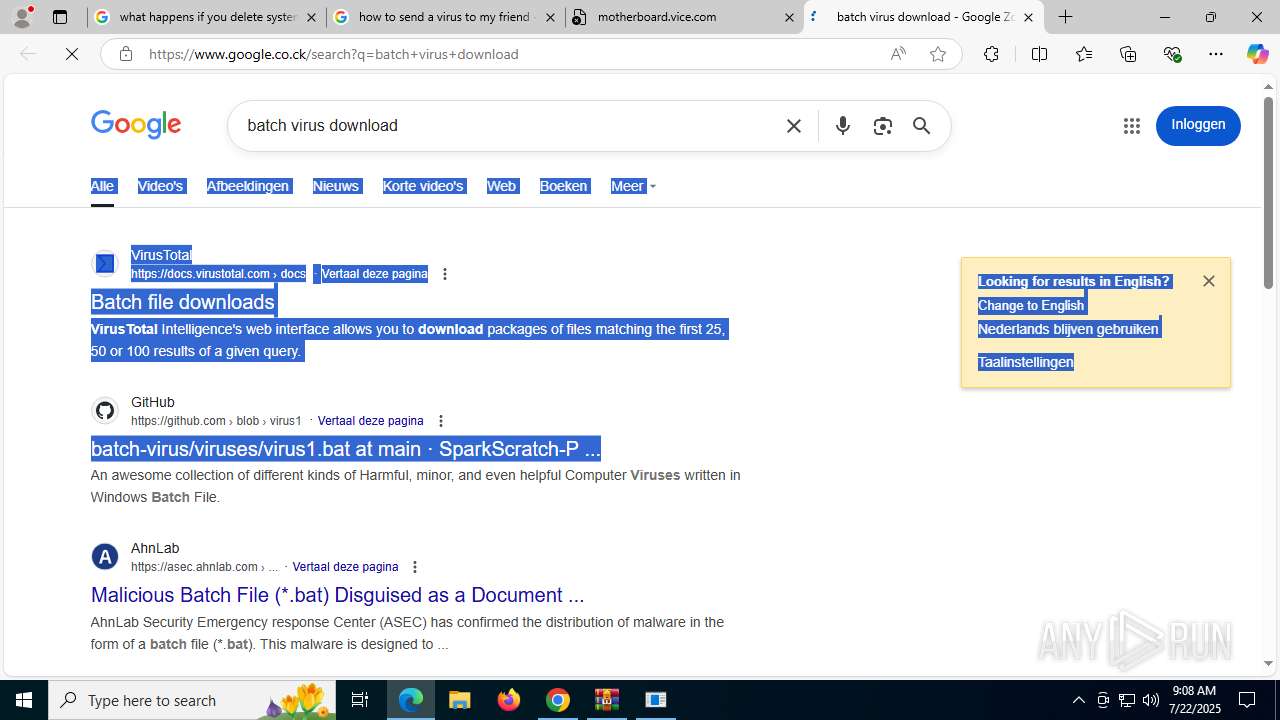
Task: Open options for VirusTotal result
Action: pos(445,274)
